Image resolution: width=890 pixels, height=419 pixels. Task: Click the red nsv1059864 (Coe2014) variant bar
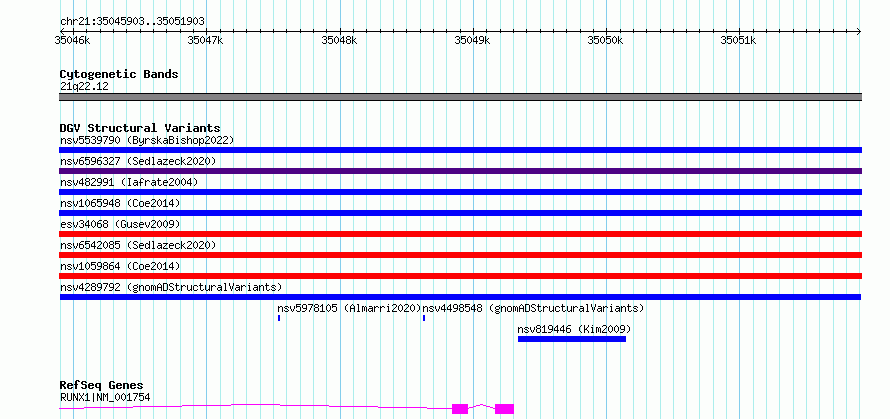point(460,276)
